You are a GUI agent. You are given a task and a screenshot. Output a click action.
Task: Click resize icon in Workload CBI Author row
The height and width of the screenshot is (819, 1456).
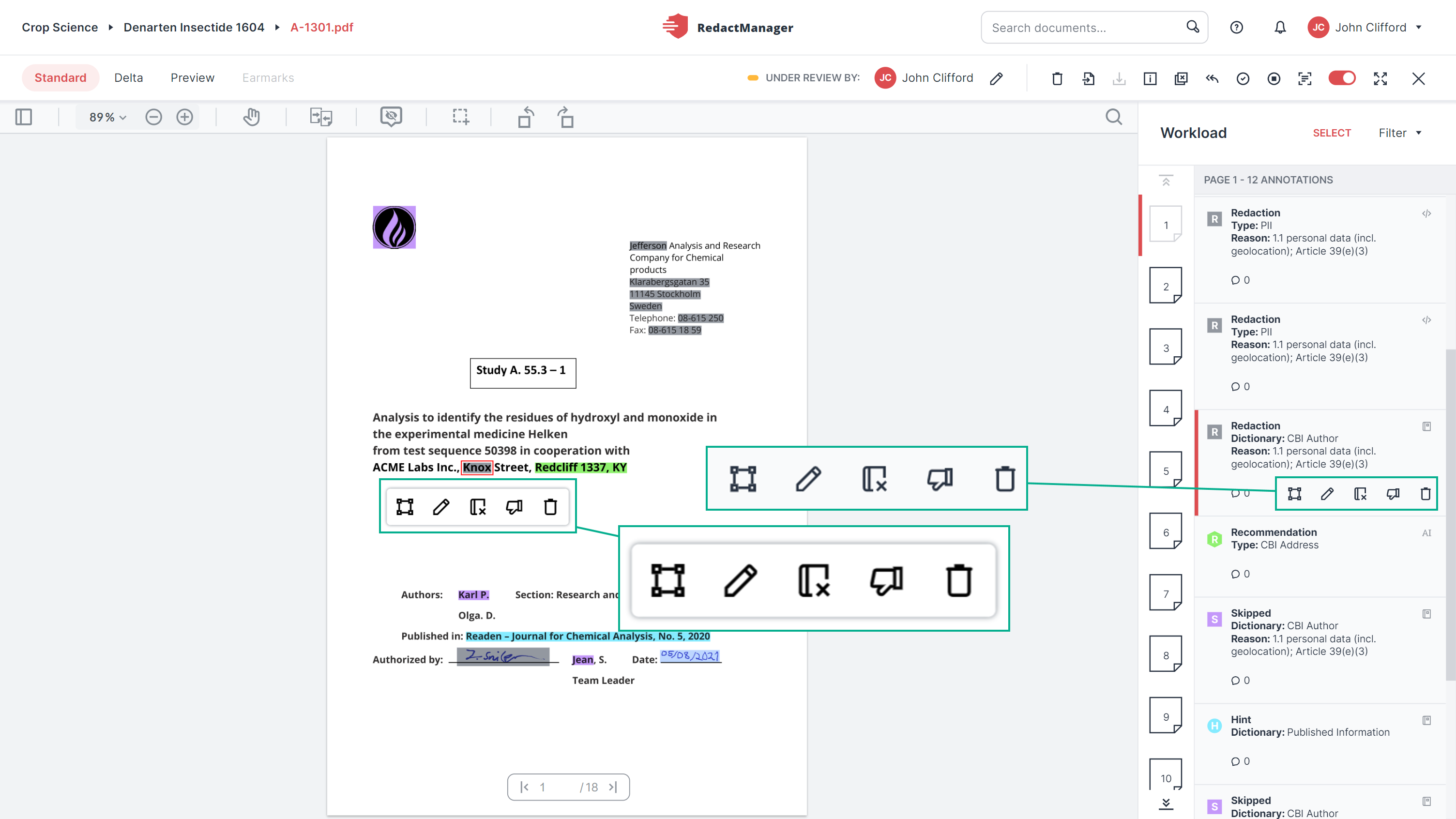pos(1294,494)
